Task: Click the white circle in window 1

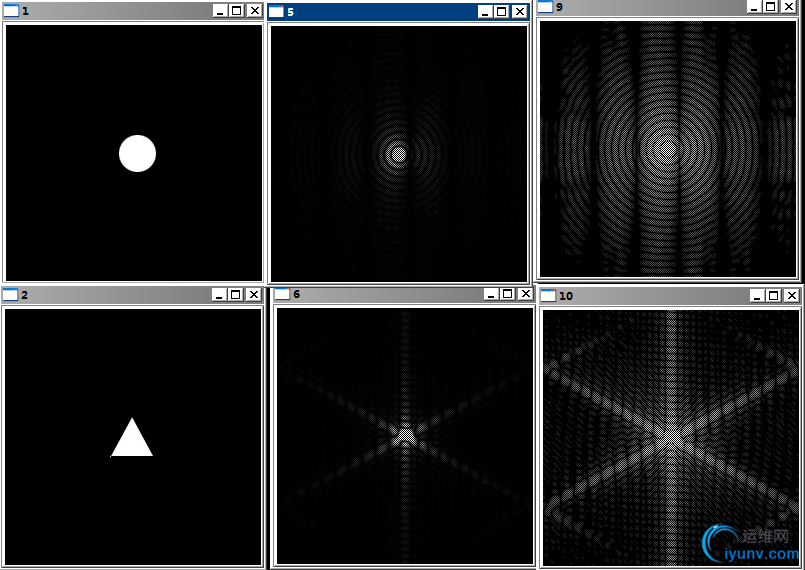Action: [x=138, y=154]
